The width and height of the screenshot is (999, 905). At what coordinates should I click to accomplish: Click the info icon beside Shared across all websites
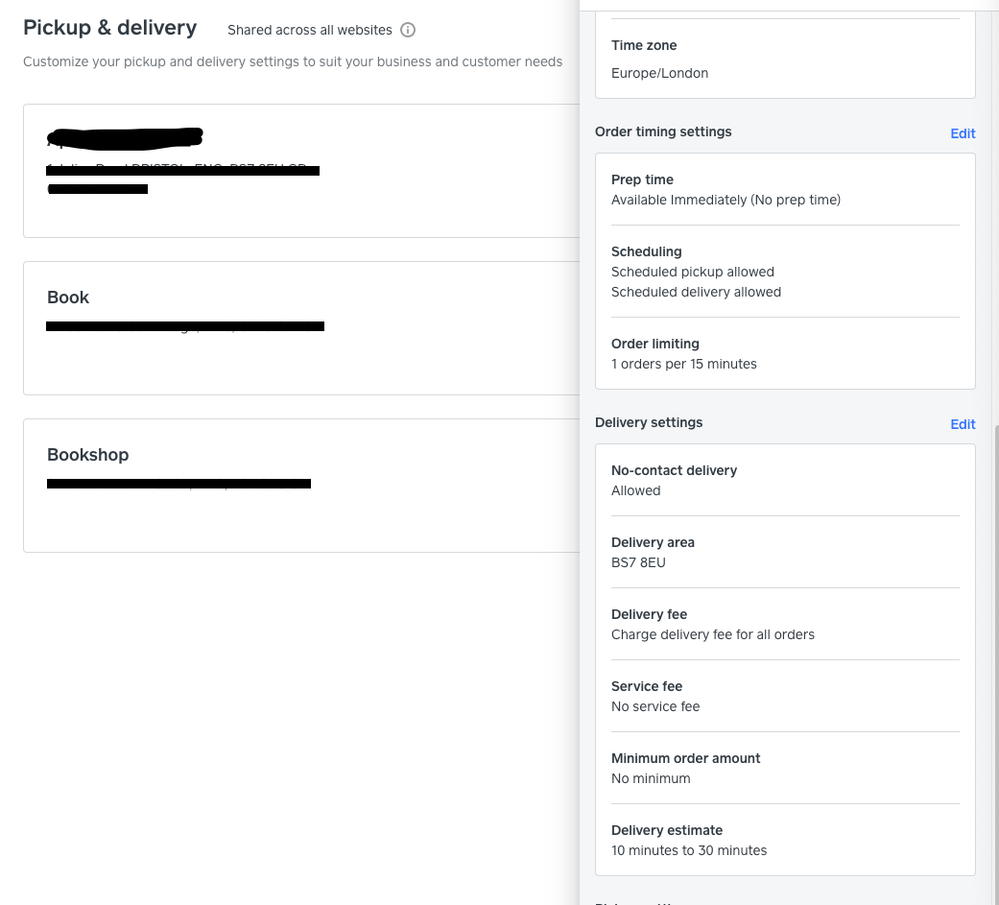408,30
